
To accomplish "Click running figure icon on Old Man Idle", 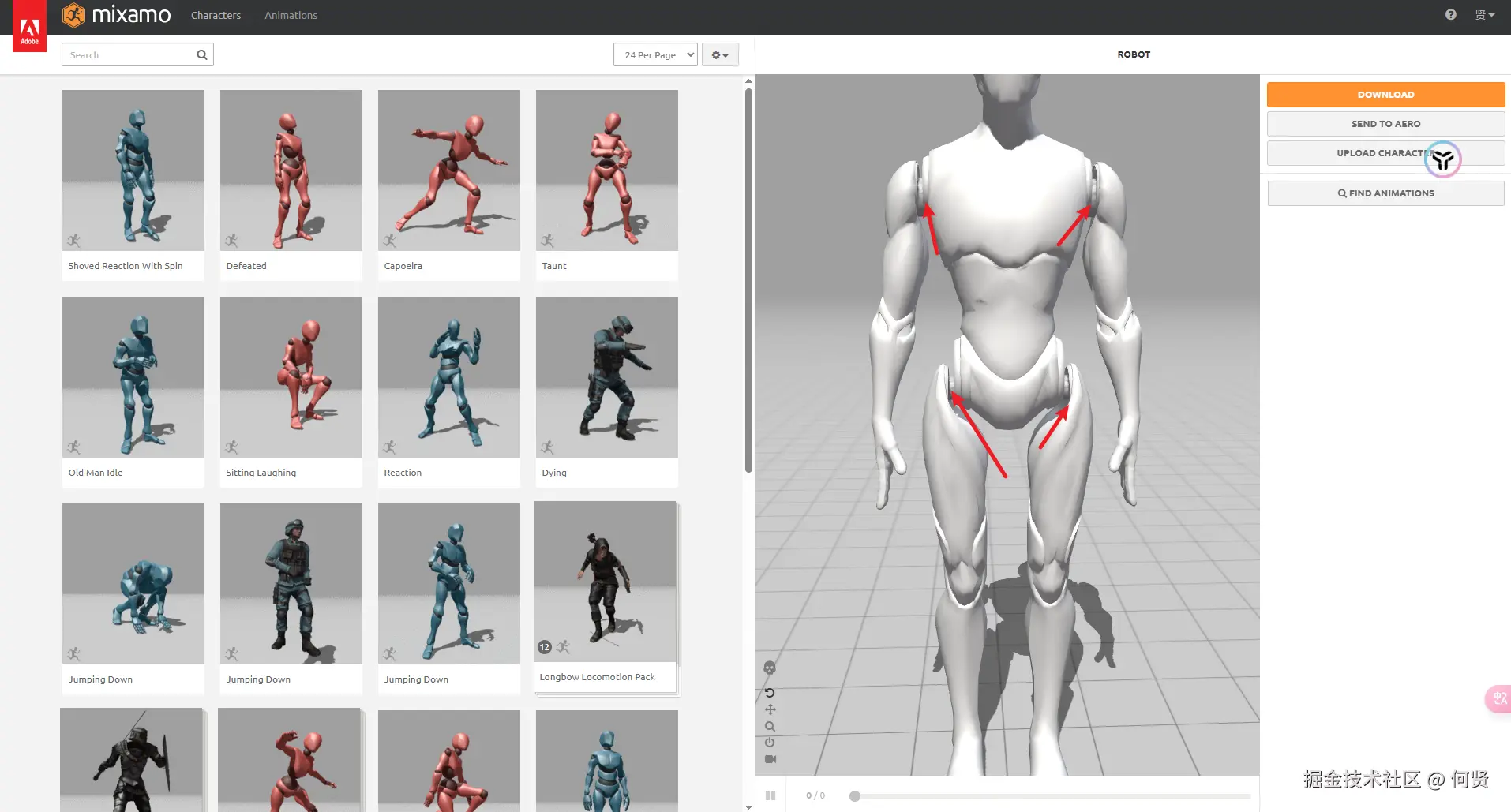I will pyautogui.click(x=73, y=447).
